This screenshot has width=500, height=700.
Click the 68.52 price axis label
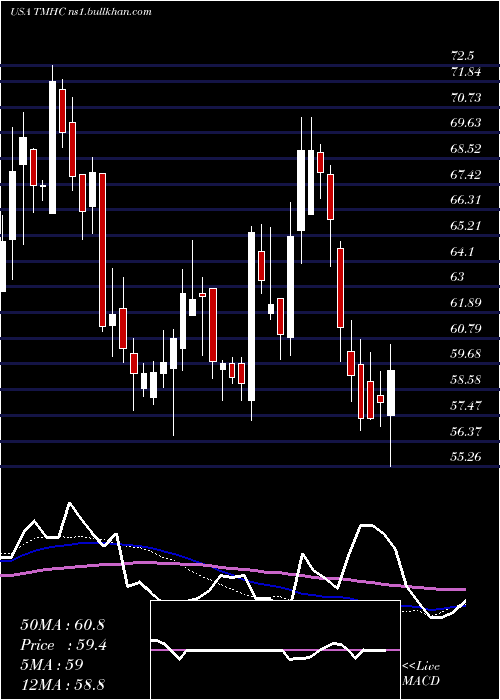click(x=466, y=149)
